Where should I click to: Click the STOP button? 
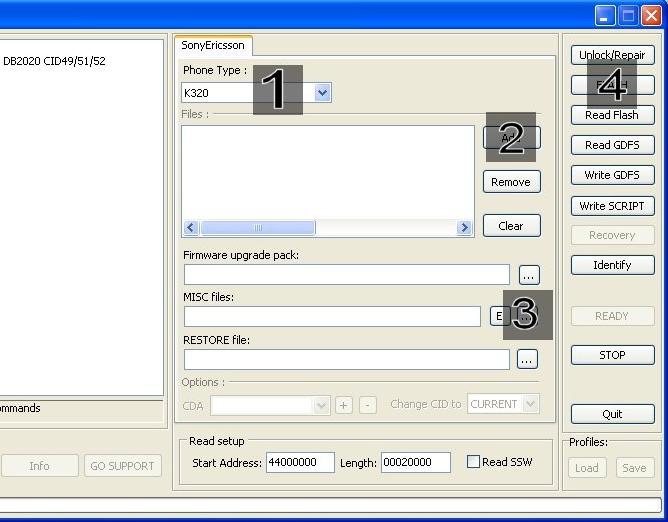coord(613,355)
